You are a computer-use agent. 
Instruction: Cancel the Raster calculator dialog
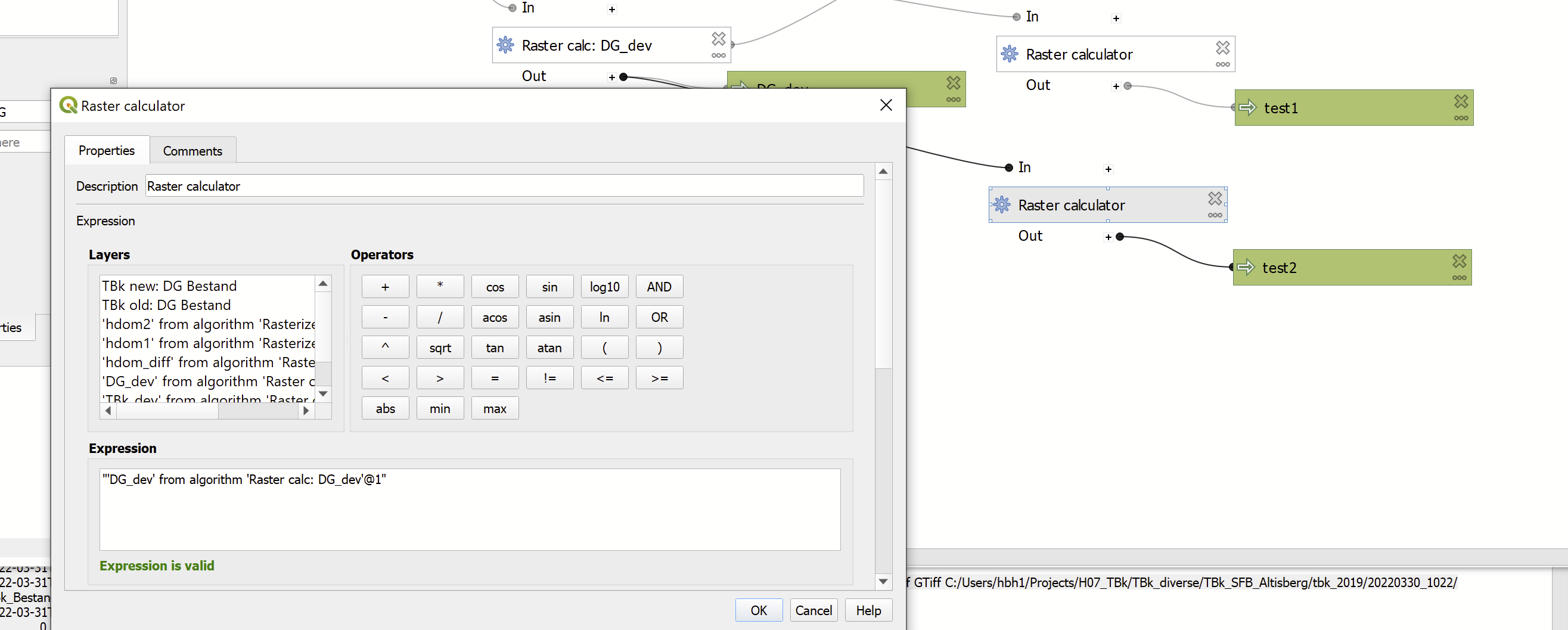(x=814, y=610)
